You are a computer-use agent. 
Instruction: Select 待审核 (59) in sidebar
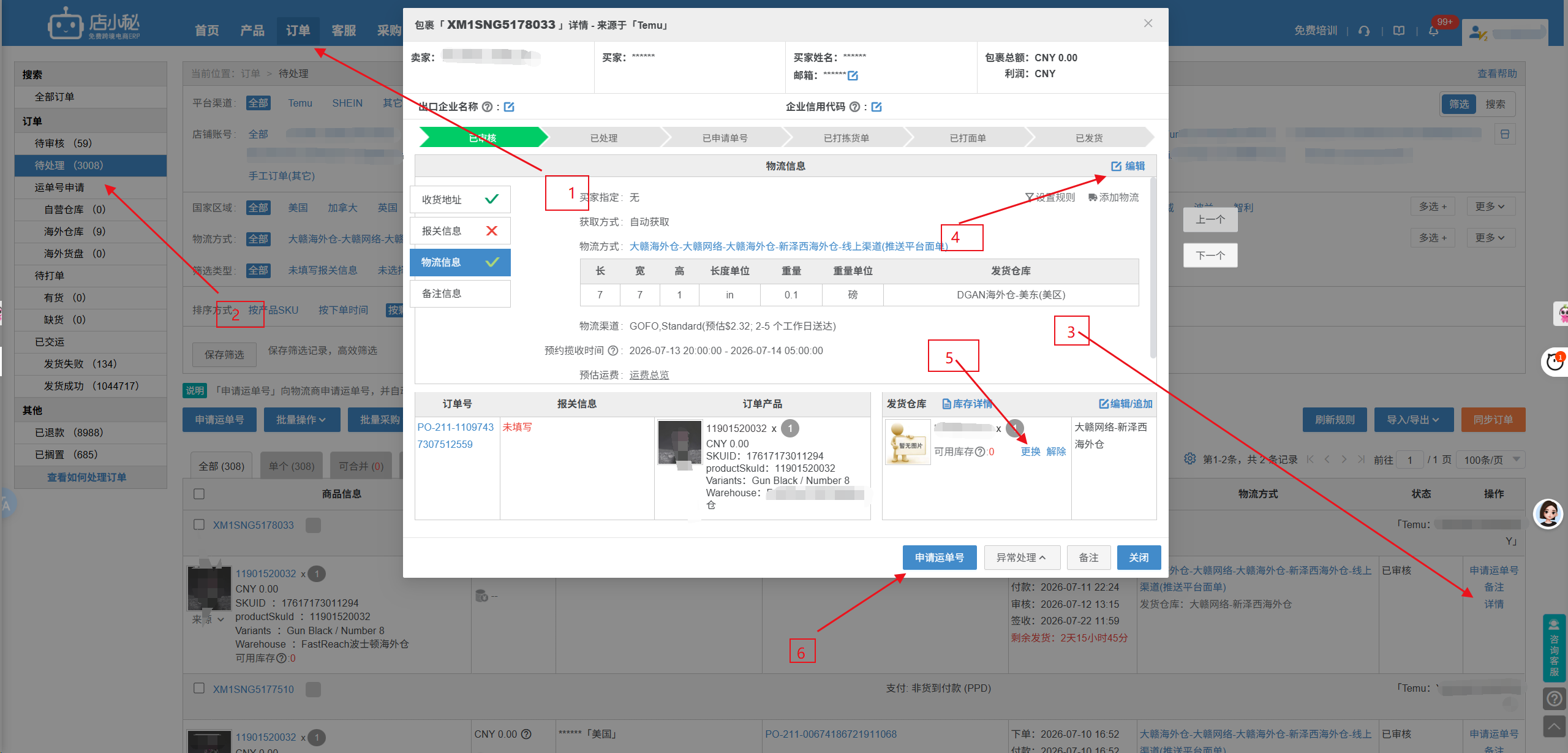91,143
